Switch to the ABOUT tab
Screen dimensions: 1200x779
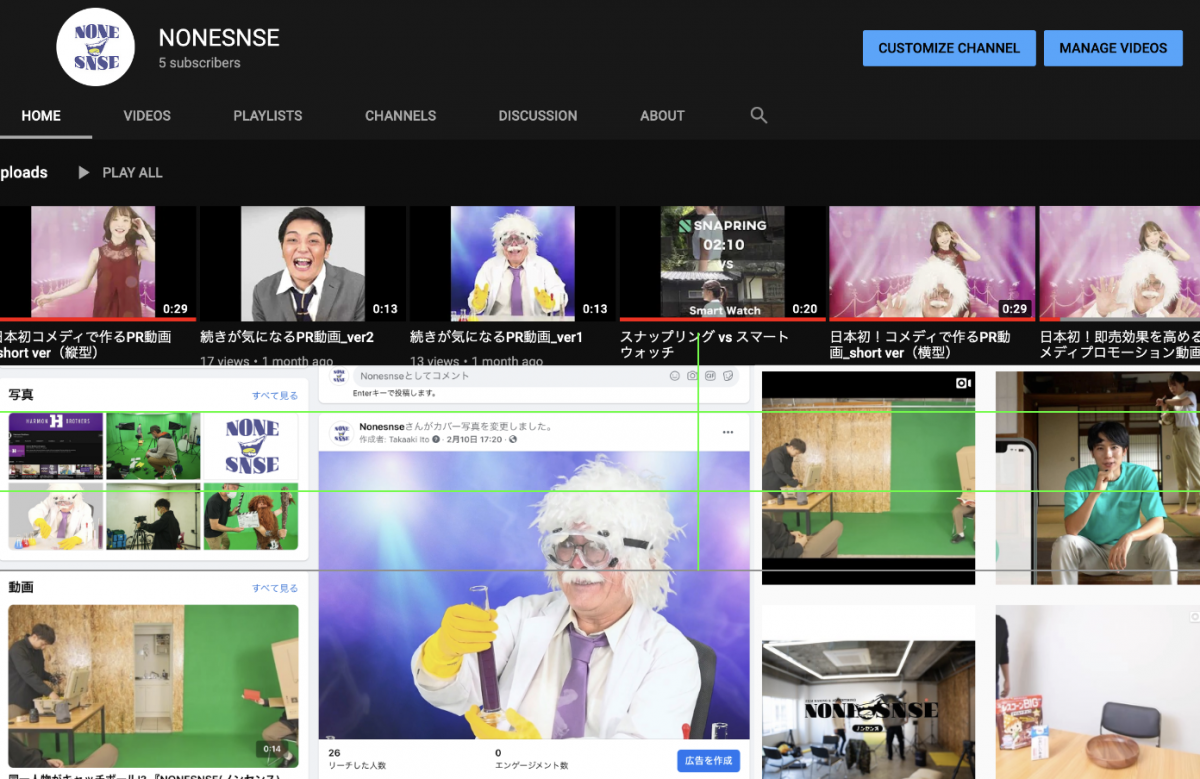(662, 116)
